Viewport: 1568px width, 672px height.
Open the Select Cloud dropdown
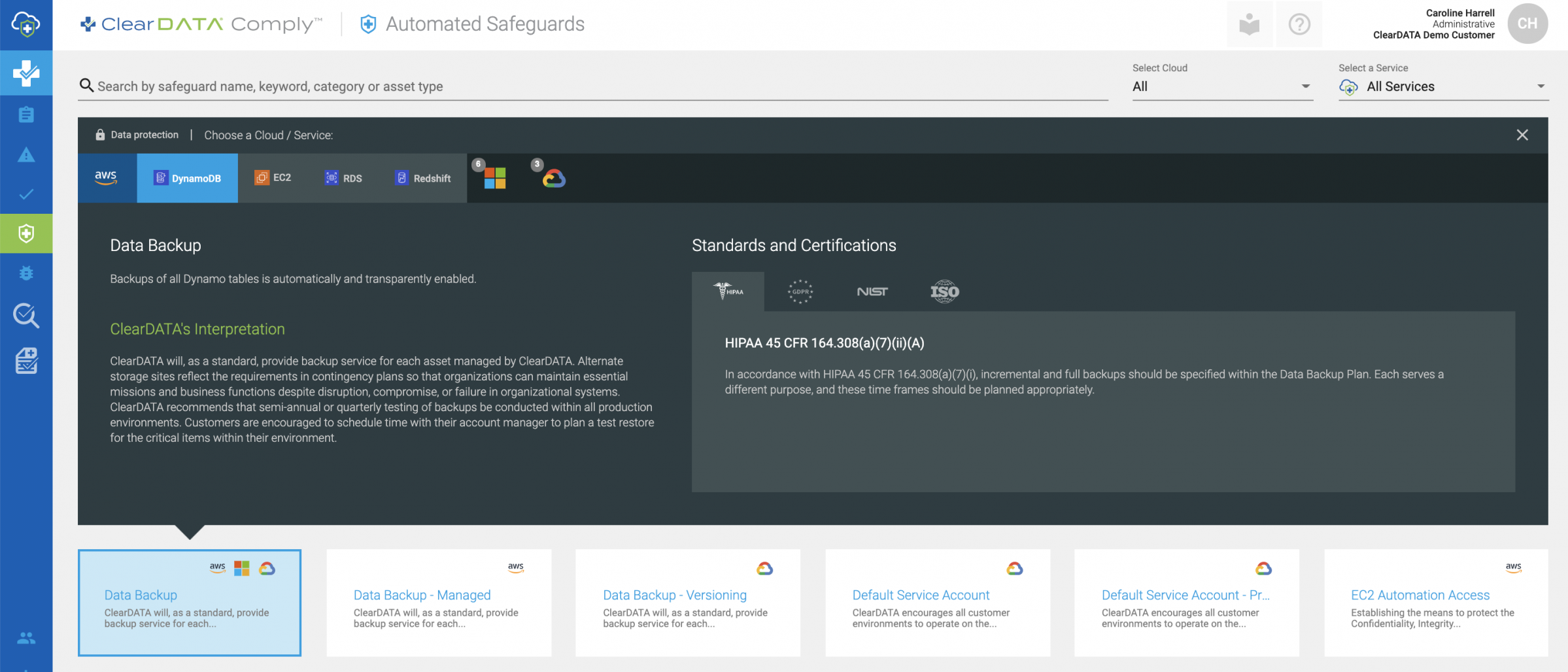(x=1222, y=86)
